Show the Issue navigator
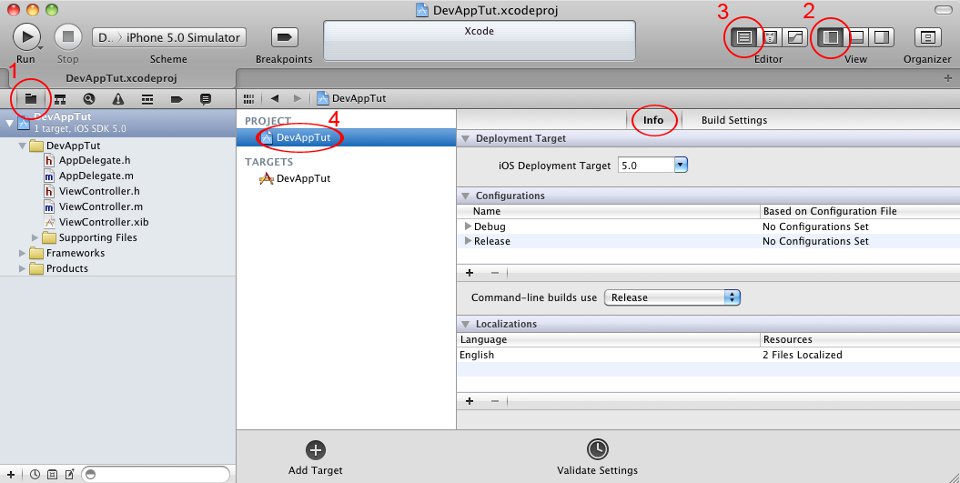960x483 pixels. pos(118,99)
